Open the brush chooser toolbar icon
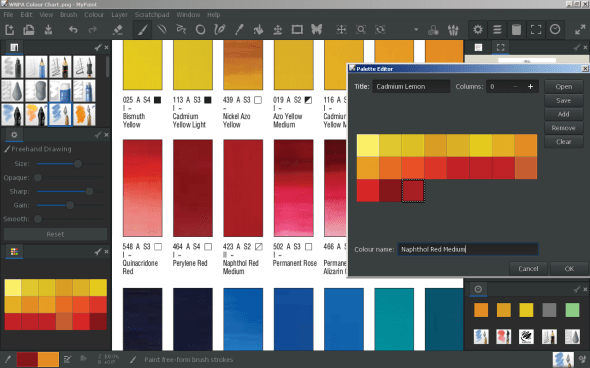590x368 pixels. pyautogui.click(x=453, y=30)
